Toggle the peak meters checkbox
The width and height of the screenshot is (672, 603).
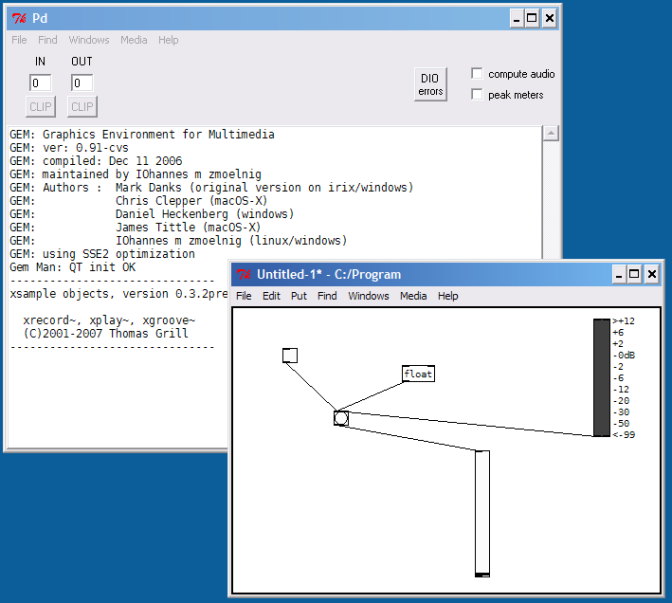click(x=477, y=94)
